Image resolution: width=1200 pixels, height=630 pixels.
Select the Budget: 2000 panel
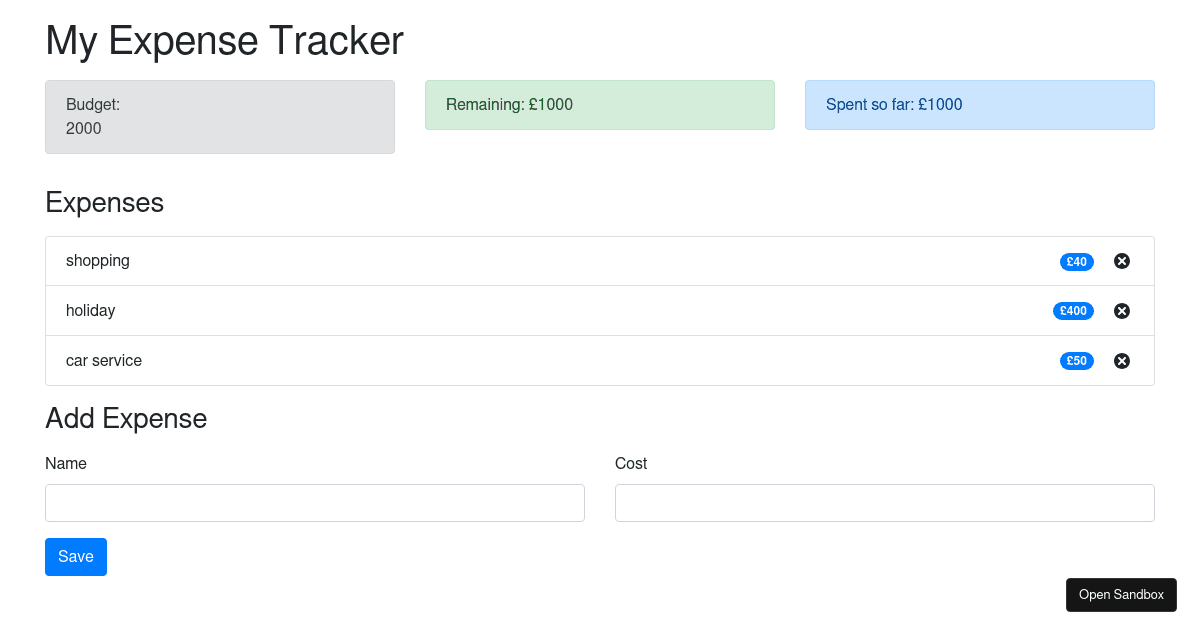click(x=220, y=115)
